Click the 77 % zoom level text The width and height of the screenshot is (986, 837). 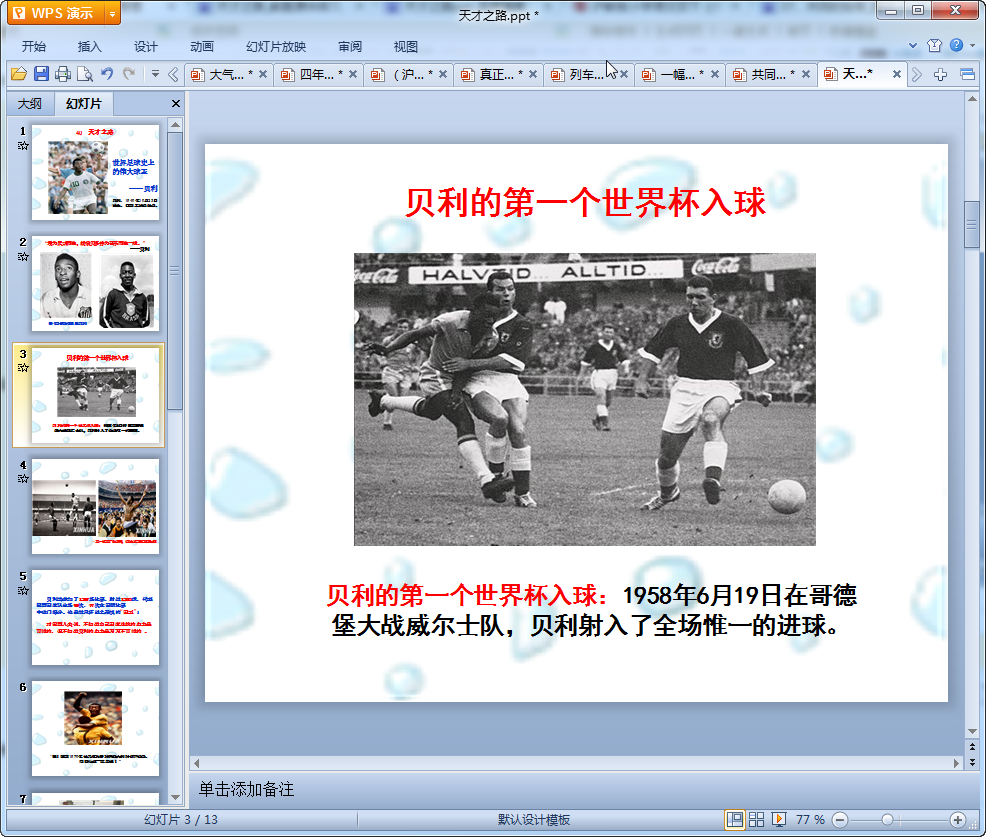click(810, 819)
